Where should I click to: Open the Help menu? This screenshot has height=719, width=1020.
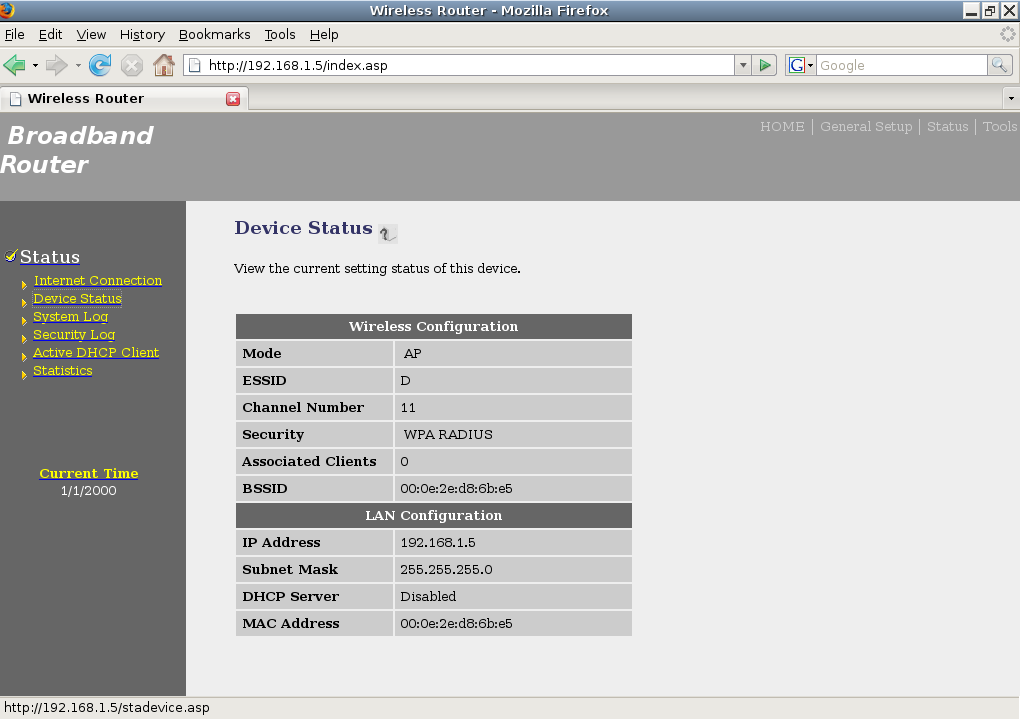point(324,34)
